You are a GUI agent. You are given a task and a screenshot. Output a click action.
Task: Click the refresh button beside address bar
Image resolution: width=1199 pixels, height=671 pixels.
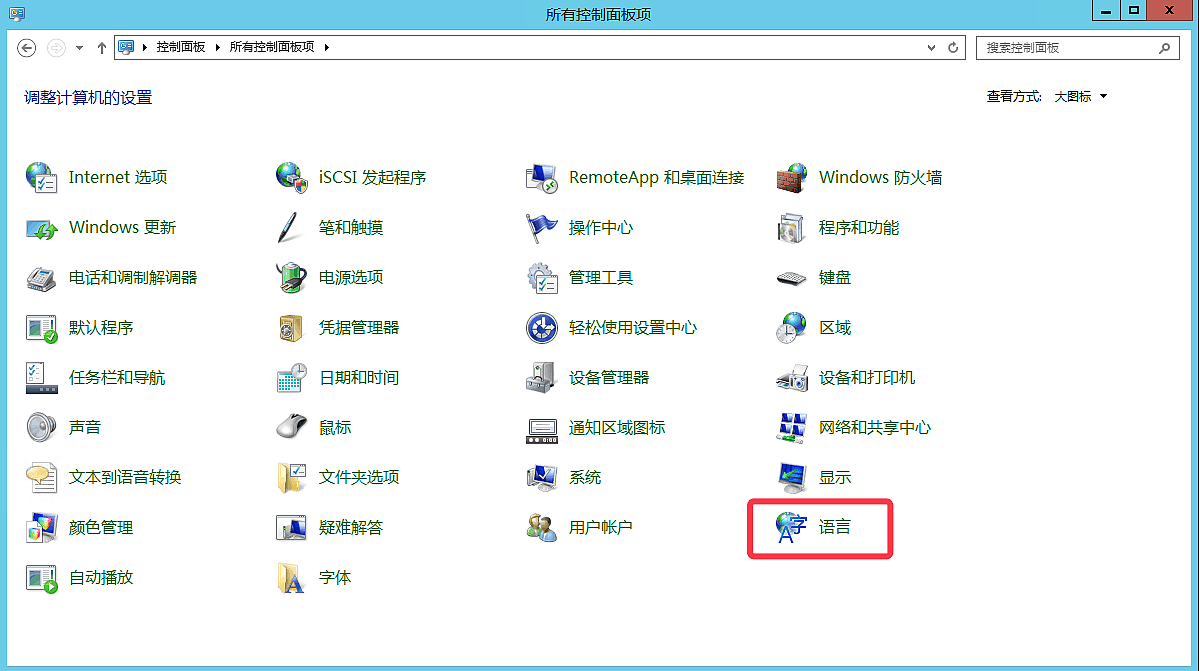(954, 47)
